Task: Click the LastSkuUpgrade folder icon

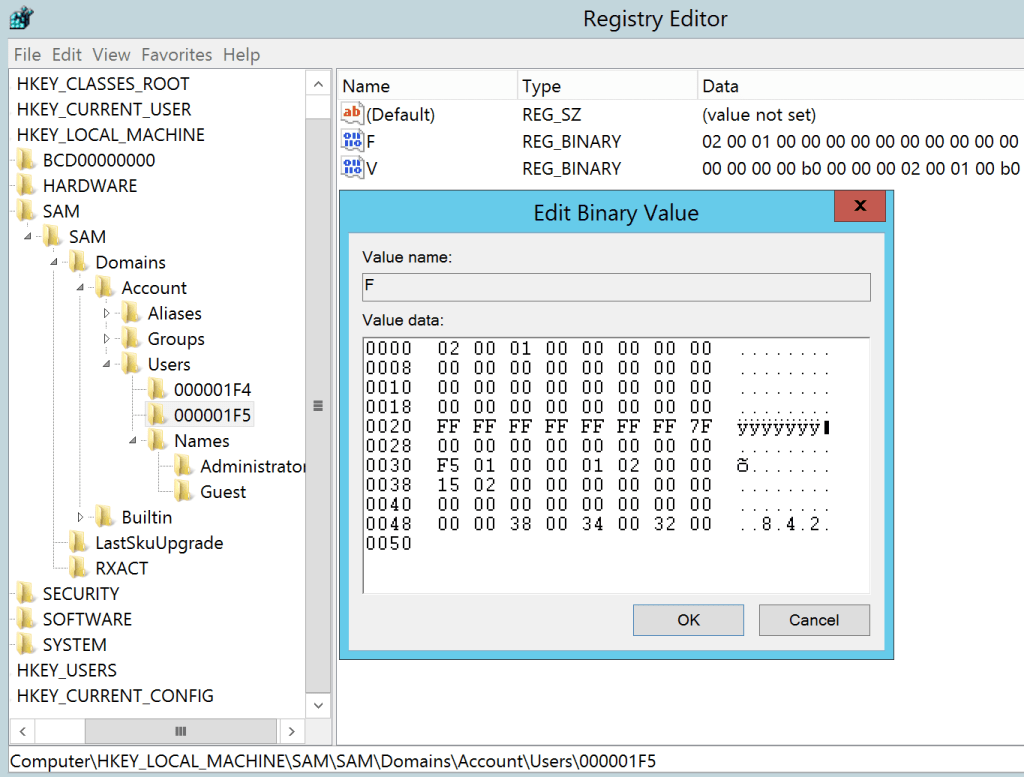Action: (x=79, y=543)
